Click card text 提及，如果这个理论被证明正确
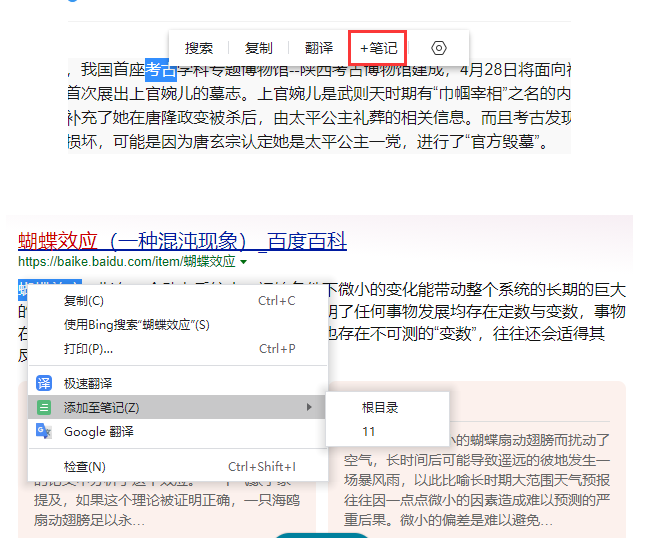667x547 pixels. [x=167, y=500]
